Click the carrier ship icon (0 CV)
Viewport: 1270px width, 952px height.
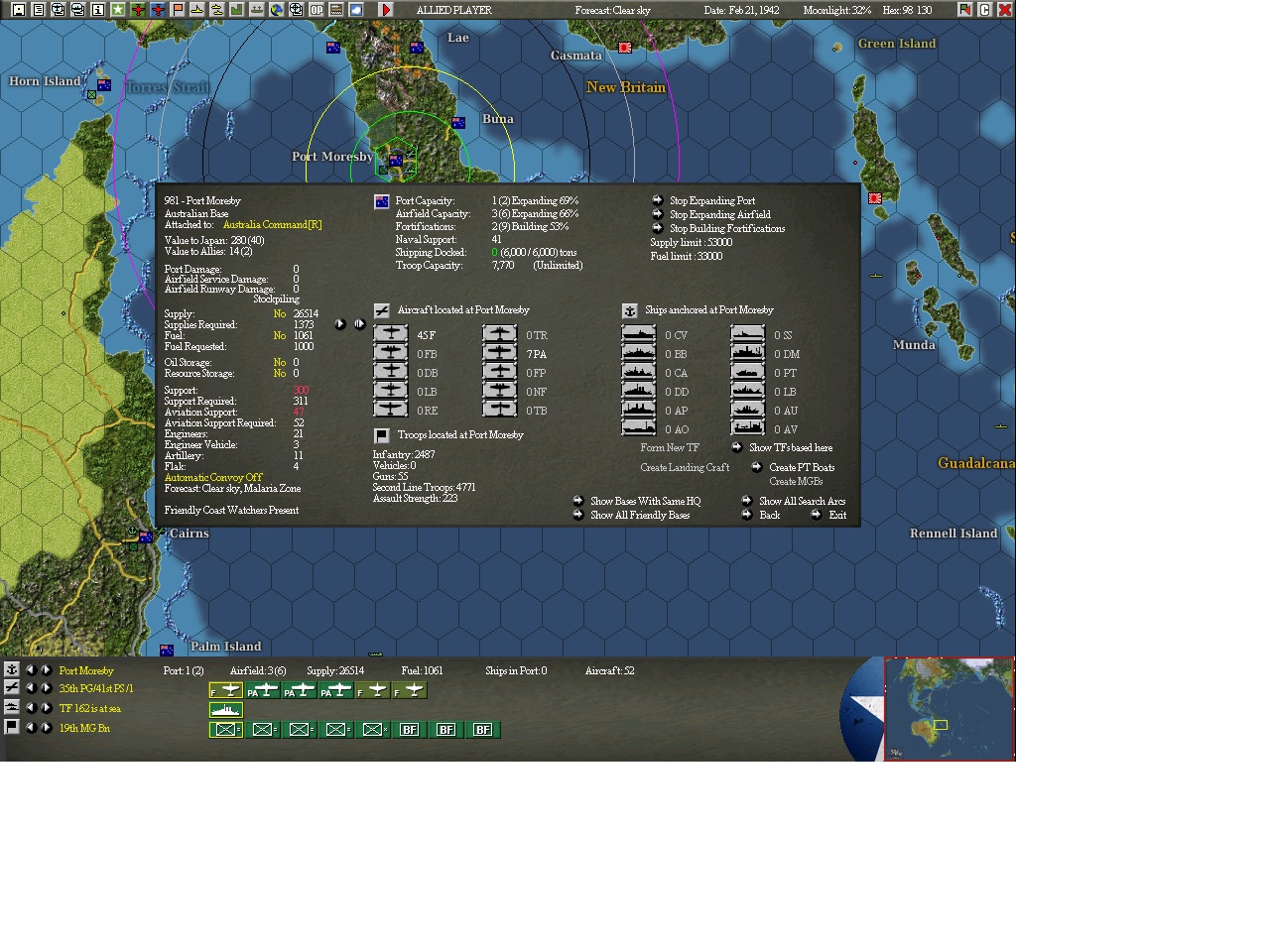pos(638,334)
